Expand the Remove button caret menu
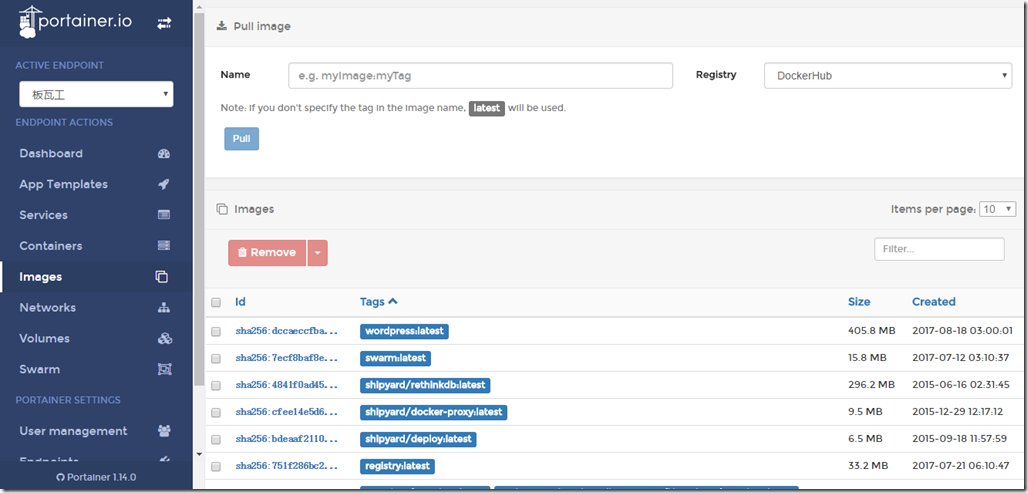The width and height of the screenshot is (1028, 493). tap(317, 253)
